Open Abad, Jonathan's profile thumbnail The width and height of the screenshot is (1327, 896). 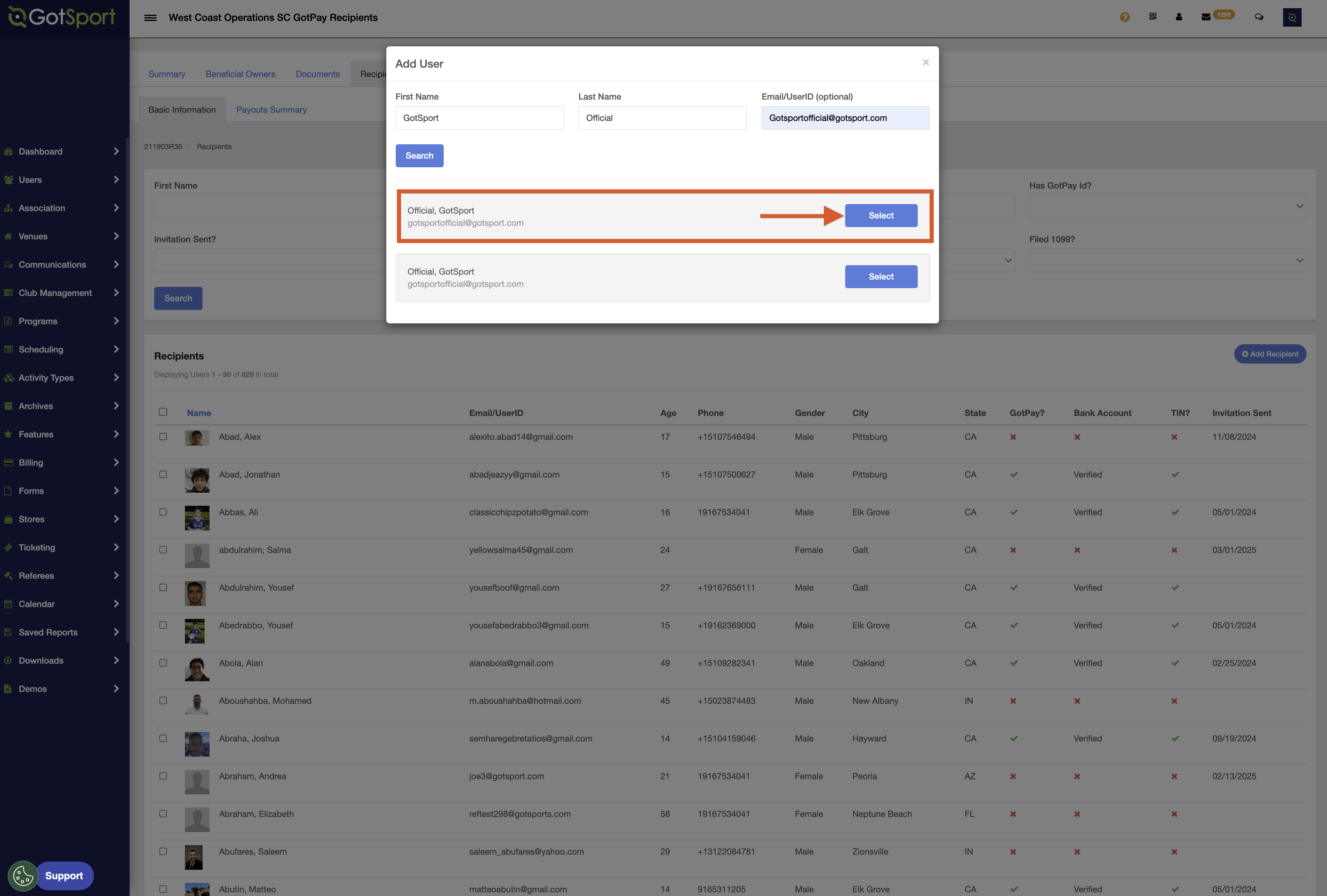pyautogui.click(x=197, y=480)
